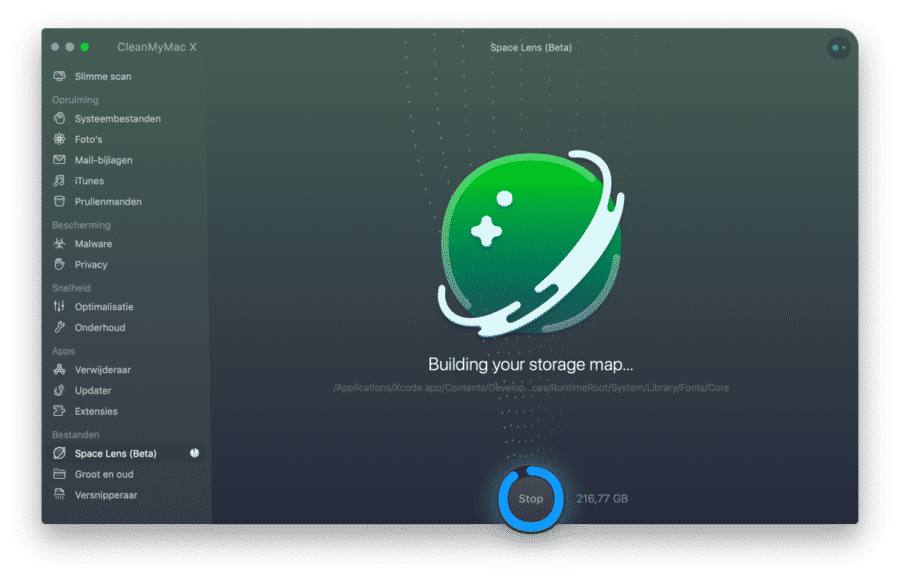Click the 'Building your storage map...' text

pos(531,364)
